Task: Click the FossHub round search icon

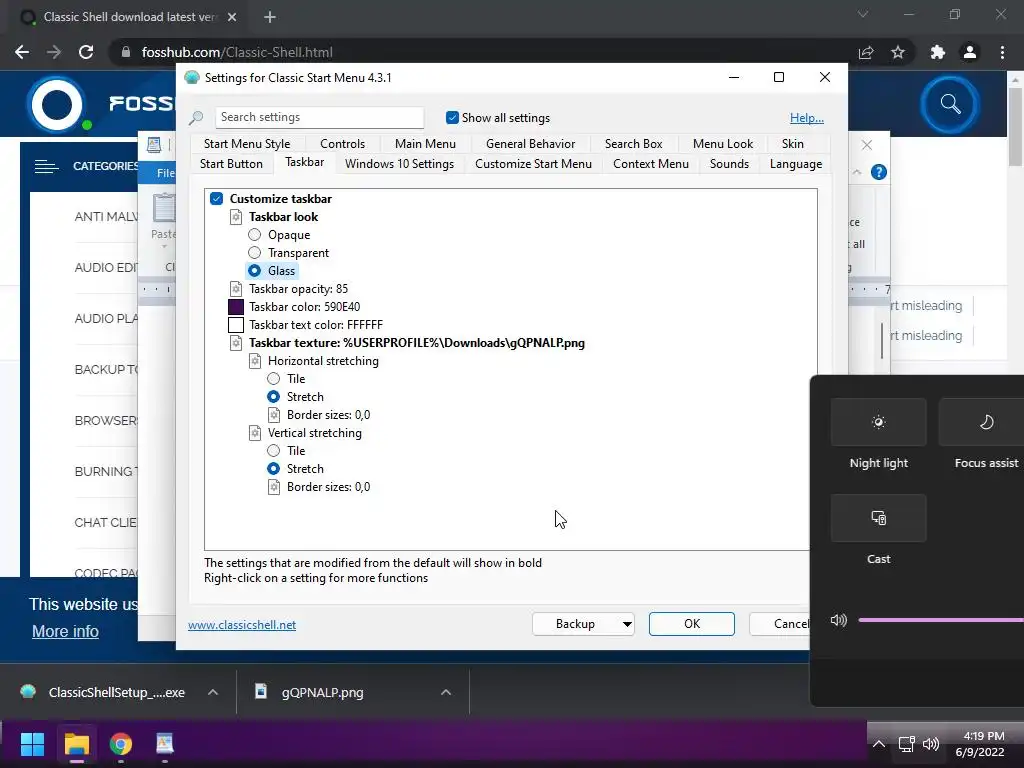Action: pos(950,104)
